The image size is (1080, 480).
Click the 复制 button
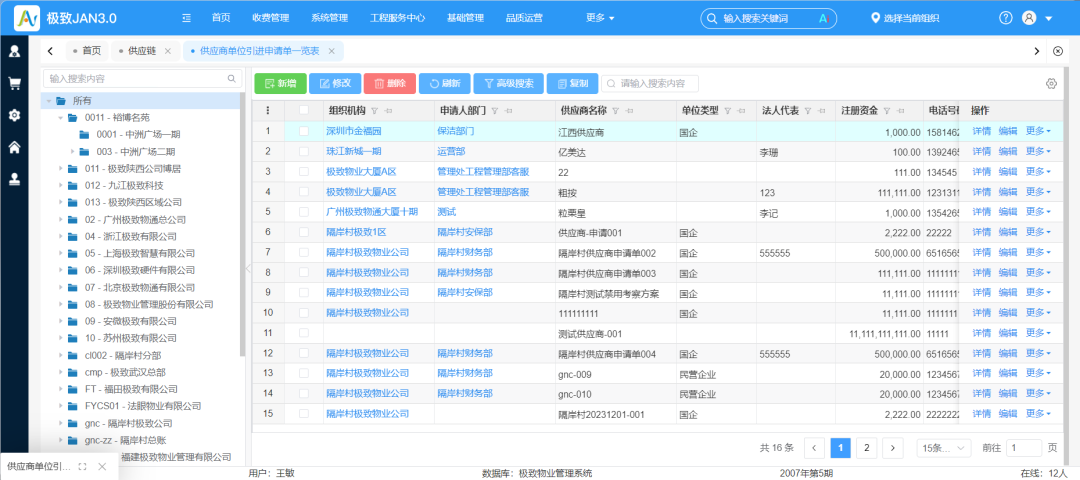(572, 83)
